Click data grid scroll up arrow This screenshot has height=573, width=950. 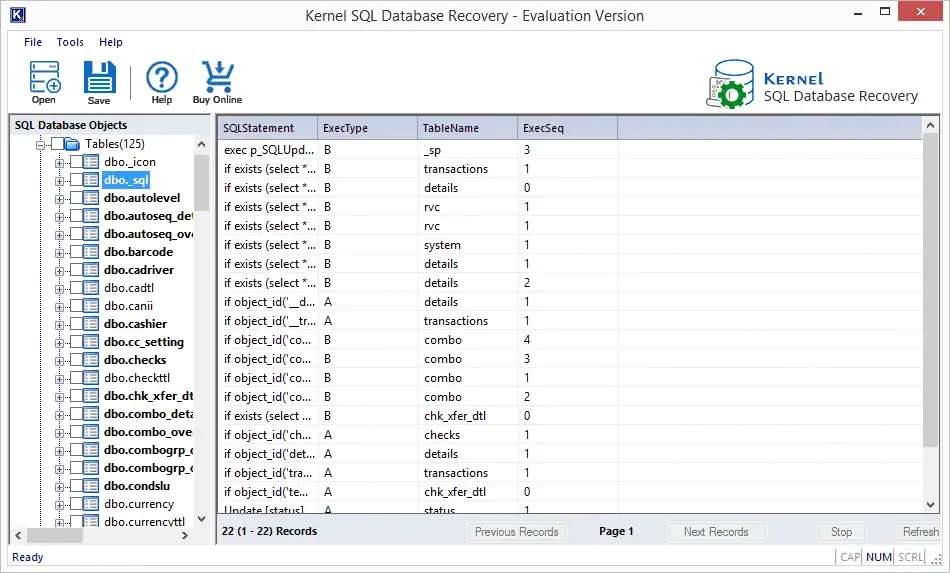coord(931,125)
